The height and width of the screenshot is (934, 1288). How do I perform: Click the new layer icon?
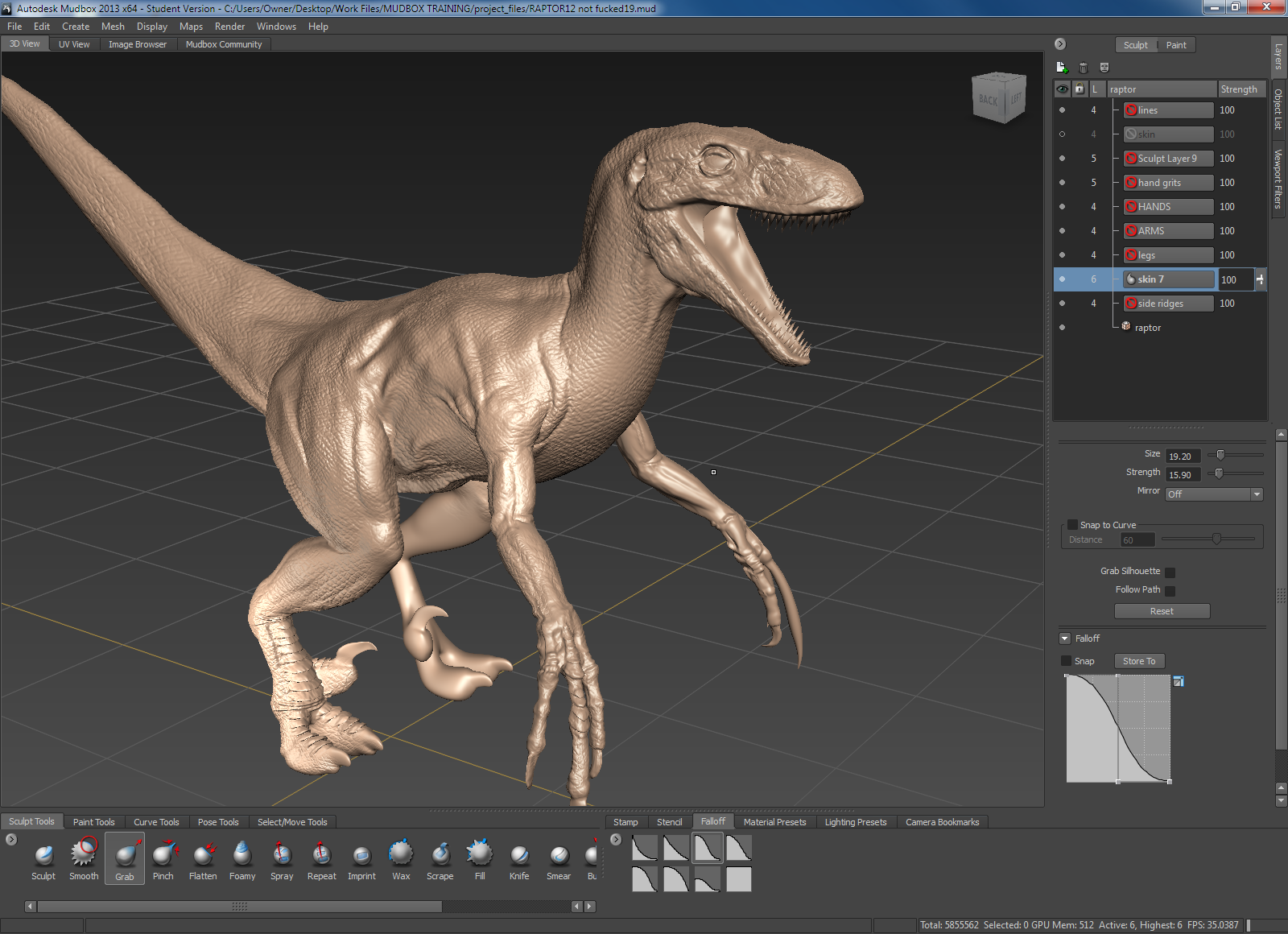[1062, 68]
